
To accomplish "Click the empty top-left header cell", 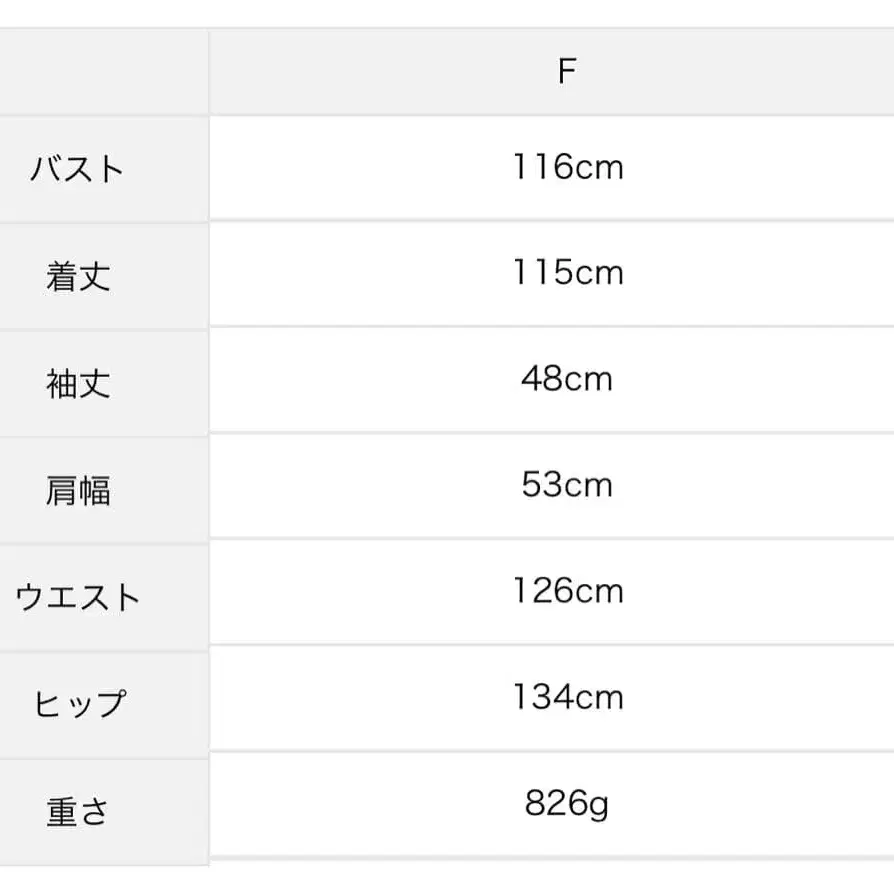I will tap(103, 72).
